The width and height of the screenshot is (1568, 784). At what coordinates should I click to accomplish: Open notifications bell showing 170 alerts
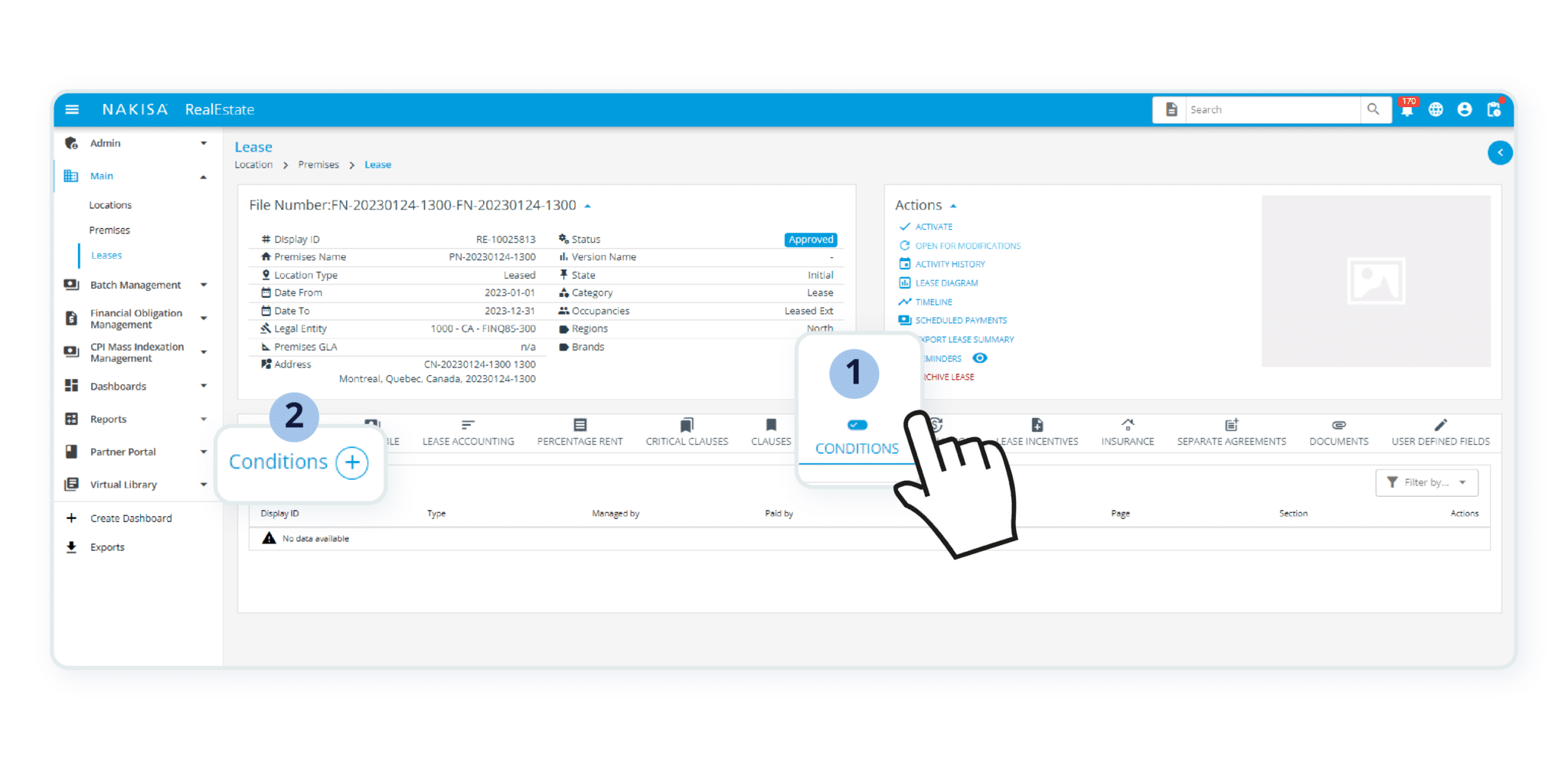(1406, 109)
